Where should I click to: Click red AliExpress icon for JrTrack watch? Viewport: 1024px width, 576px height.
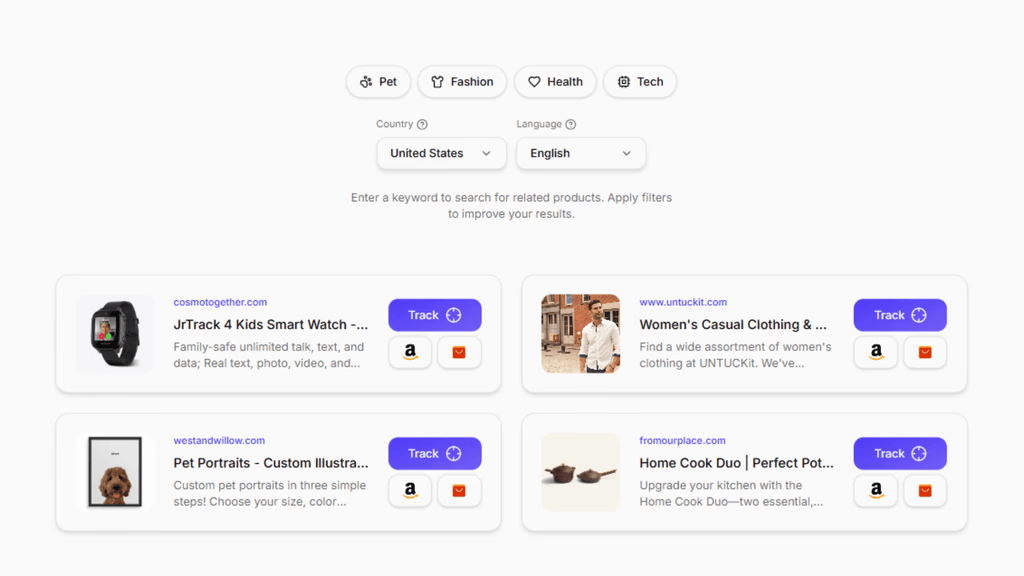point(459,352)
